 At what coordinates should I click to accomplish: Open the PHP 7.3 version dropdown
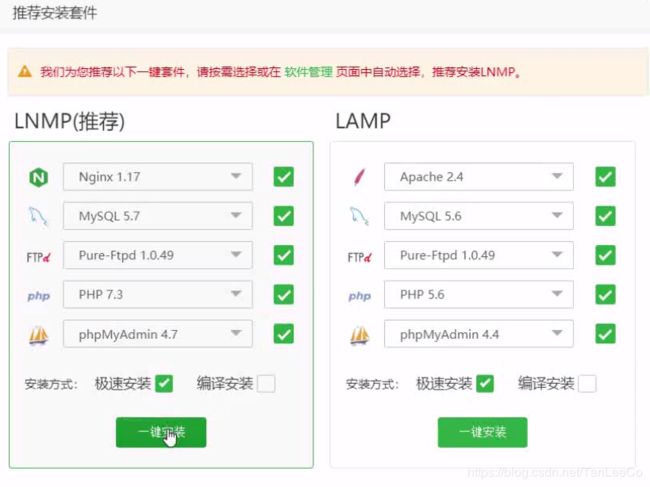point(158,294)
